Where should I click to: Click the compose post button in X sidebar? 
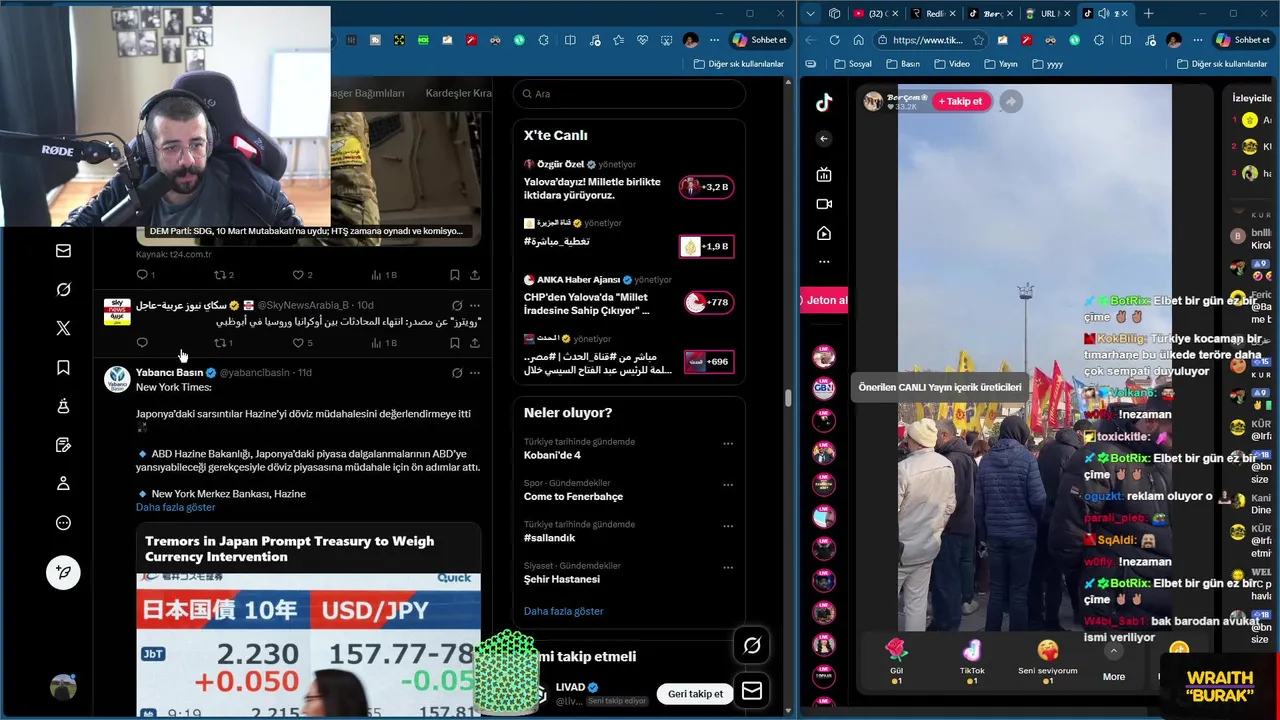point(63,572)
